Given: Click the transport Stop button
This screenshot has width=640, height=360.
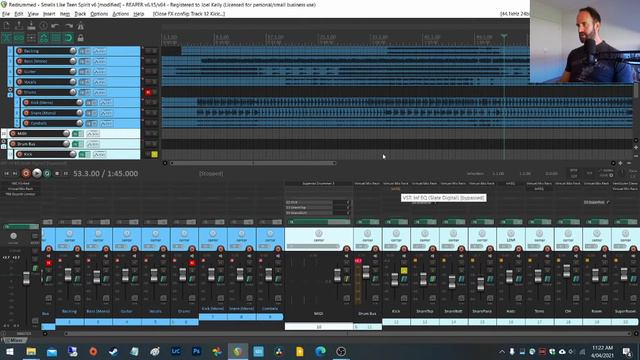Looking at the screenshot, I should click(57, 173).
